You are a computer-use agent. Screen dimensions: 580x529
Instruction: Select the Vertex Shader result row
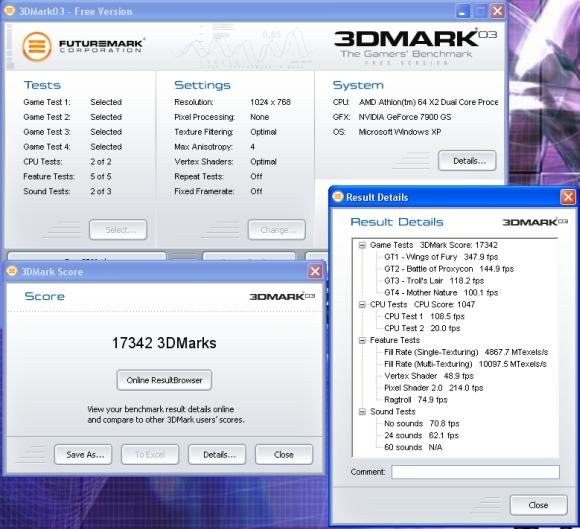click(429, 376)
